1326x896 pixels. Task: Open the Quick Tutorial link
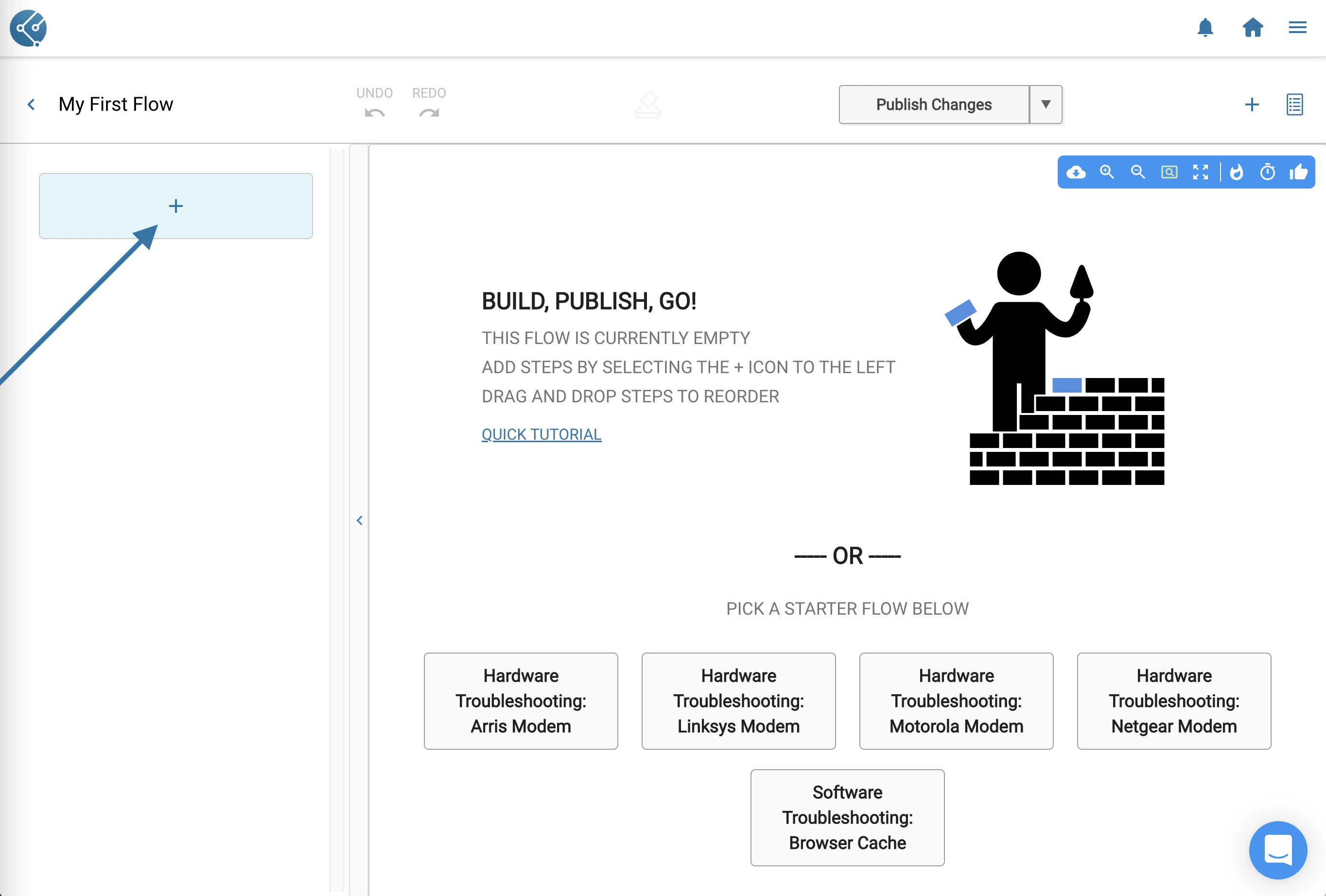pyautogui.click(x=541, y=434)
